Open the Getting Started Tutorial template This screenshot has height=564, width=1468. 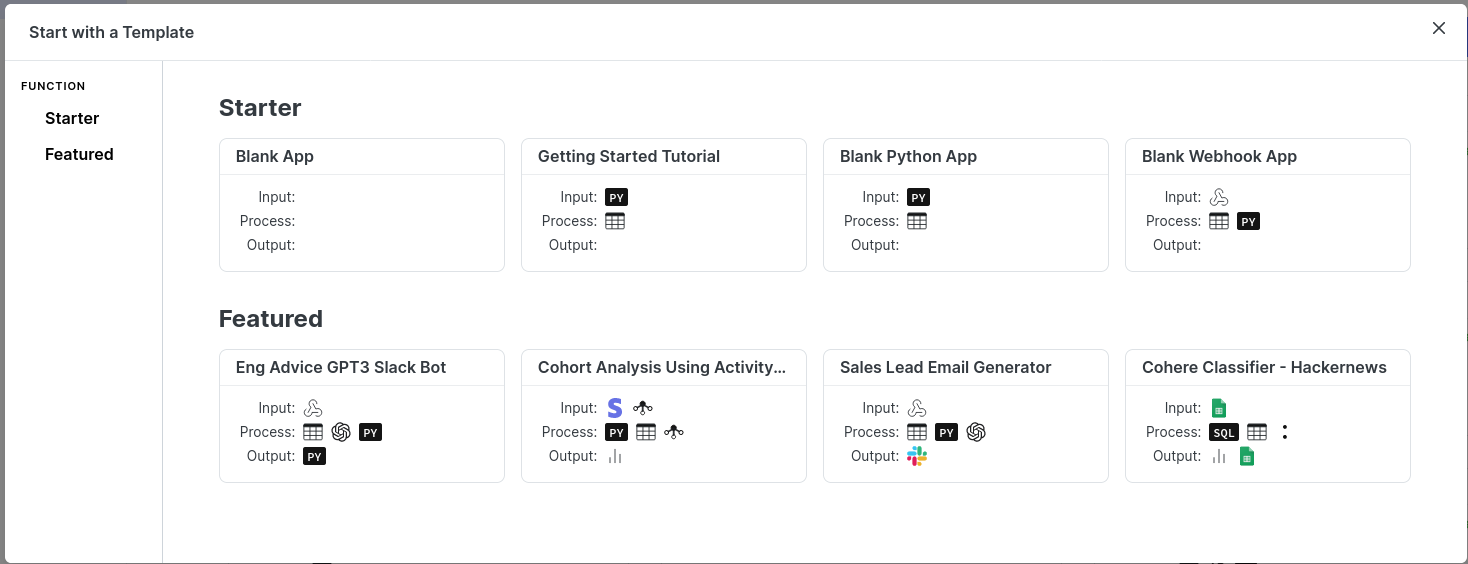[664, 205]
